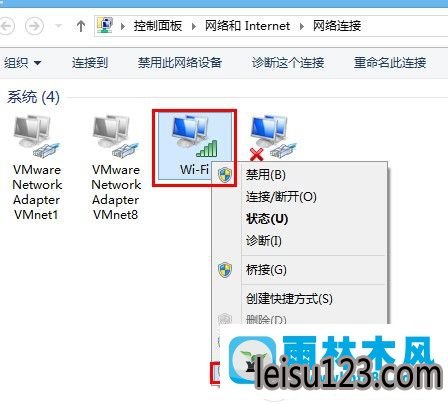448x404 pixels.
Task: Click 网络和 Internet in the address bar
Action: click(247, 26)
